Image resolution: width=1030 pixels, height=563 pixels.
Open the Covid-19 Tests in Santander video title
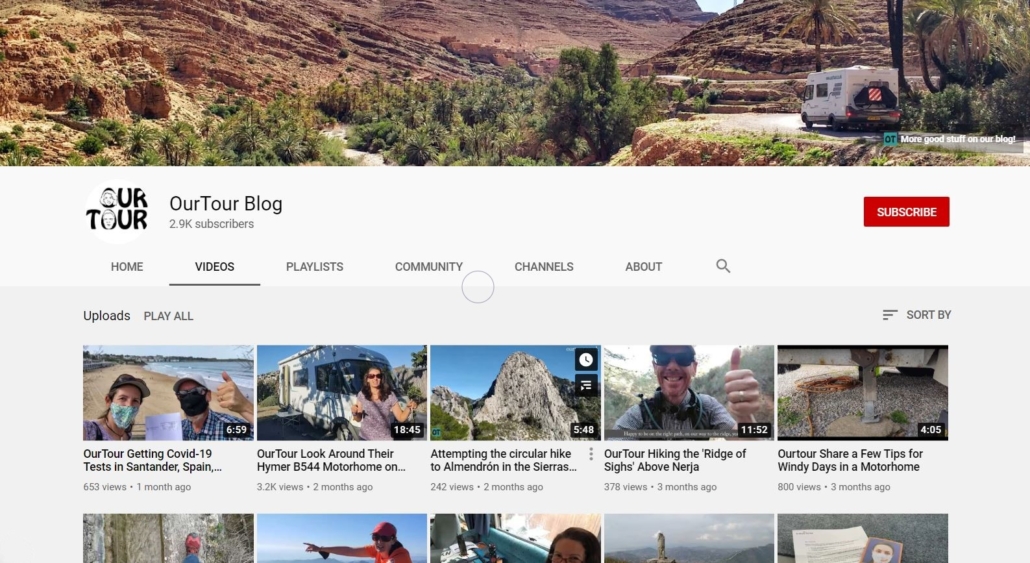click(x=152, y=460)
